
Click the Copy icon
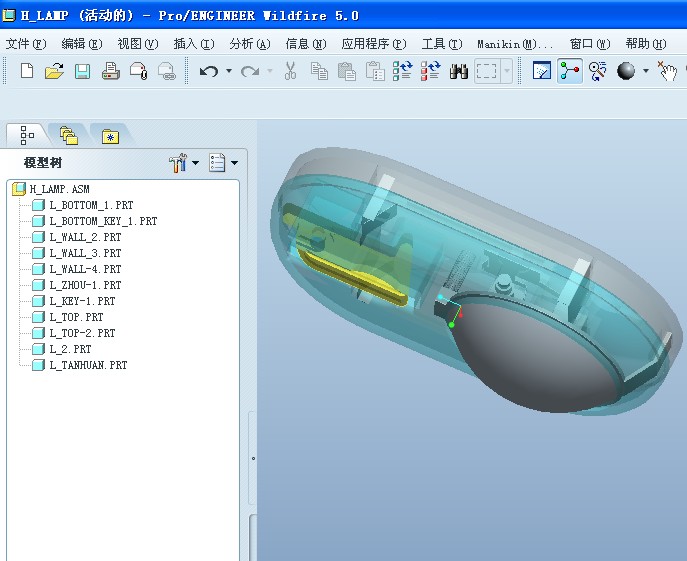click(x=319, y=71)
